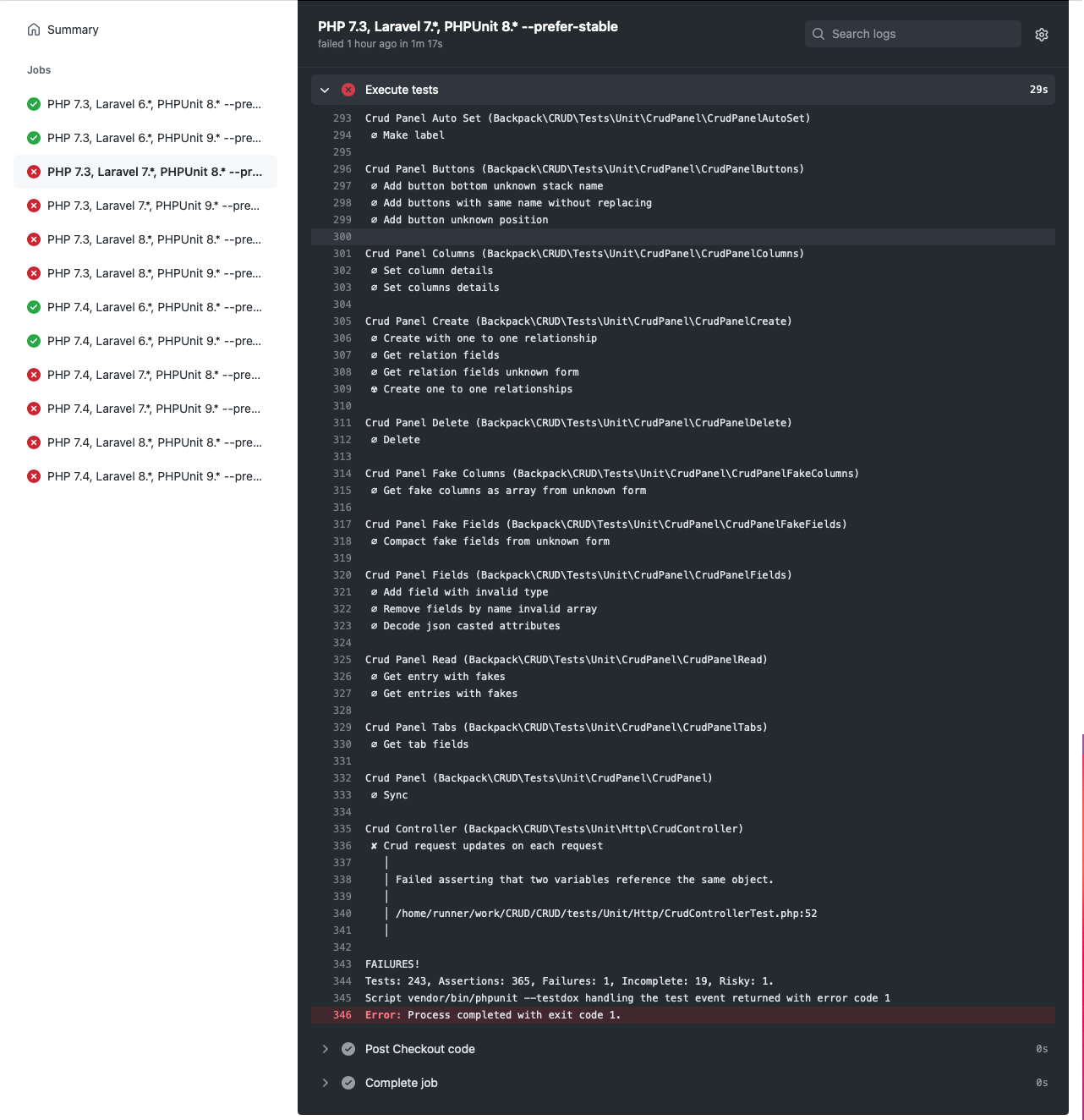Click line number 340 containing the failing test path
This screenshot has width=1084, height=1120.
[342, 914]
